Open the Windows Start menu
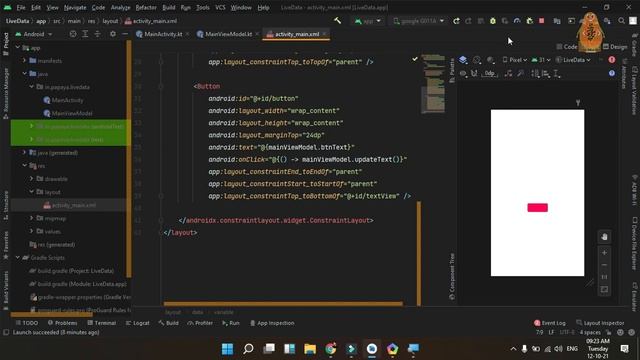 click(227, 349)
